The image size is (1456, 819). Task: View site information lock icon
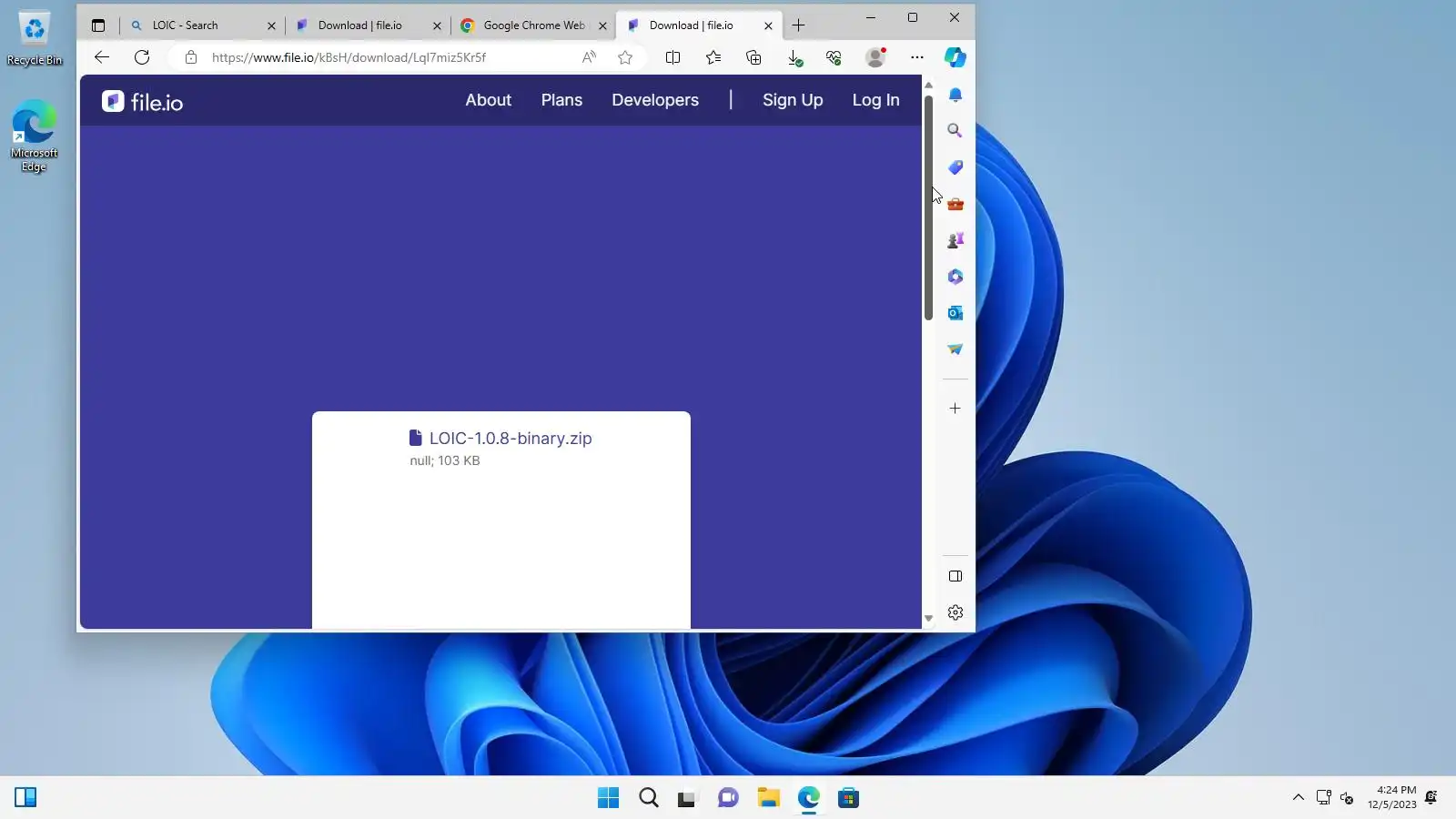(x=191, y=57)
